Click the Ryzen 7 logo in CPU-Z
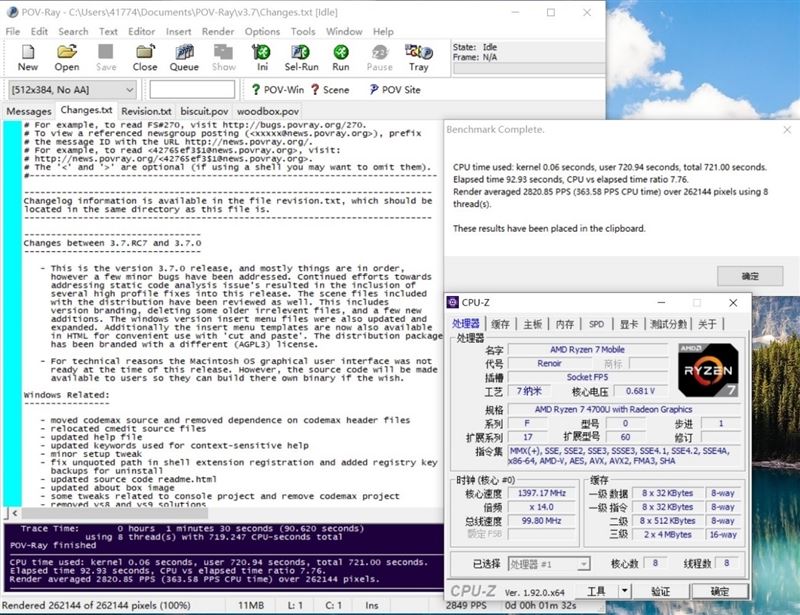 [708, 370]
